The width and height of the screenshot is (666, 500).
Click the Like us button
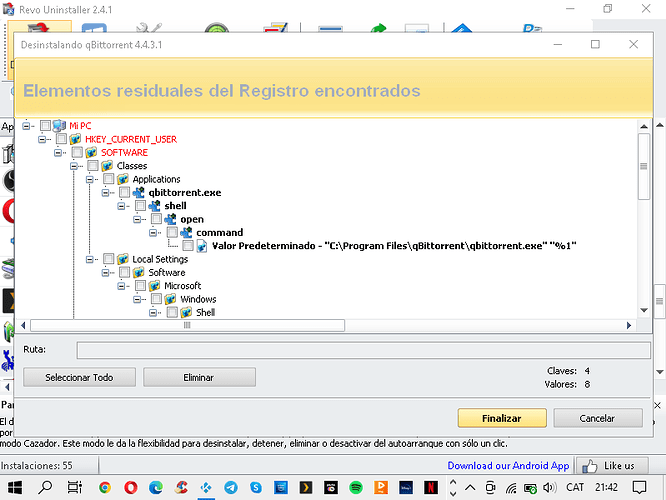tap(612, 466)
